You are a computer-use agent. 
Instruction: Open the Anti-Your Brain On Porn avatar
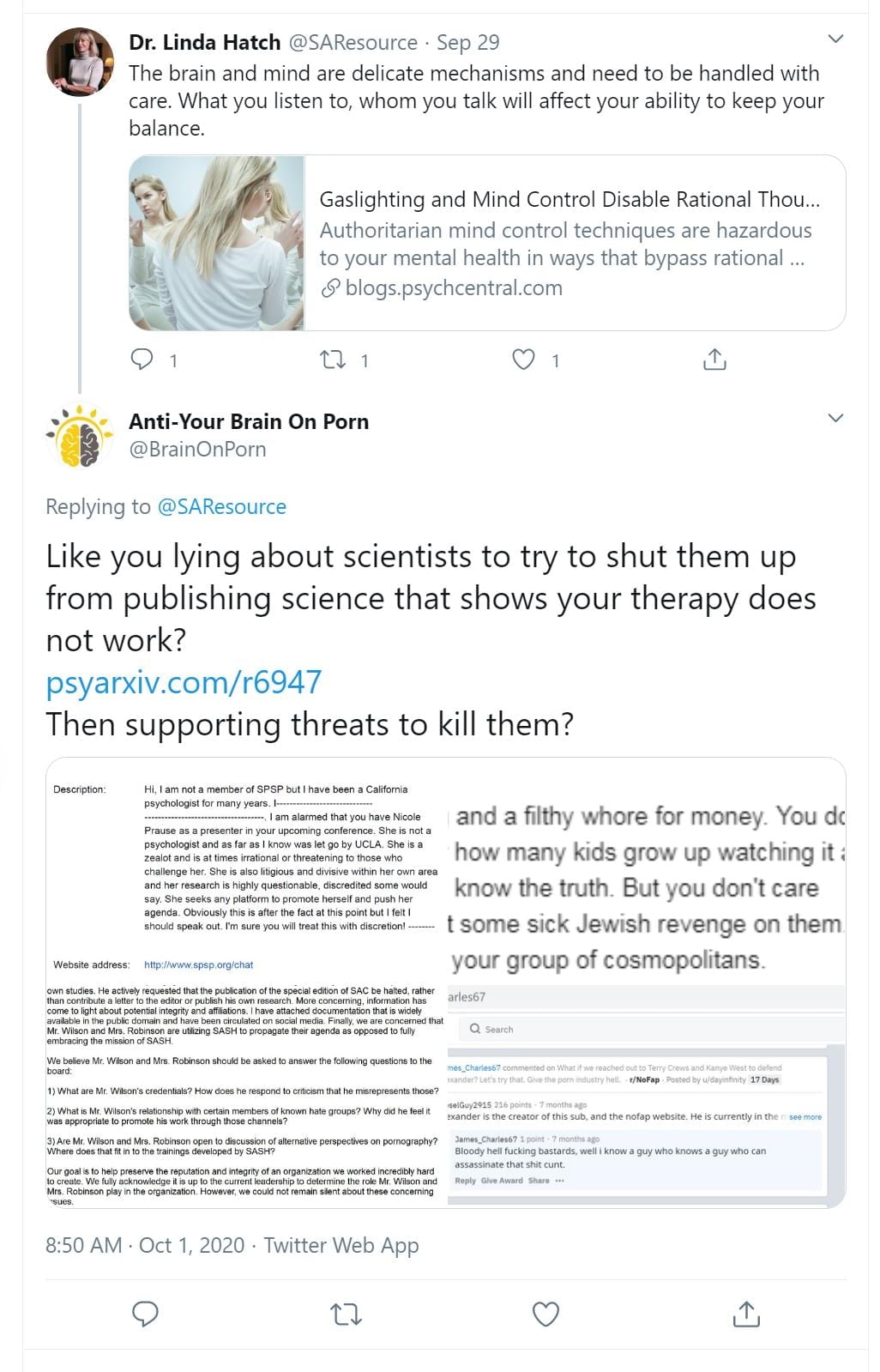[x=80, y=435]
